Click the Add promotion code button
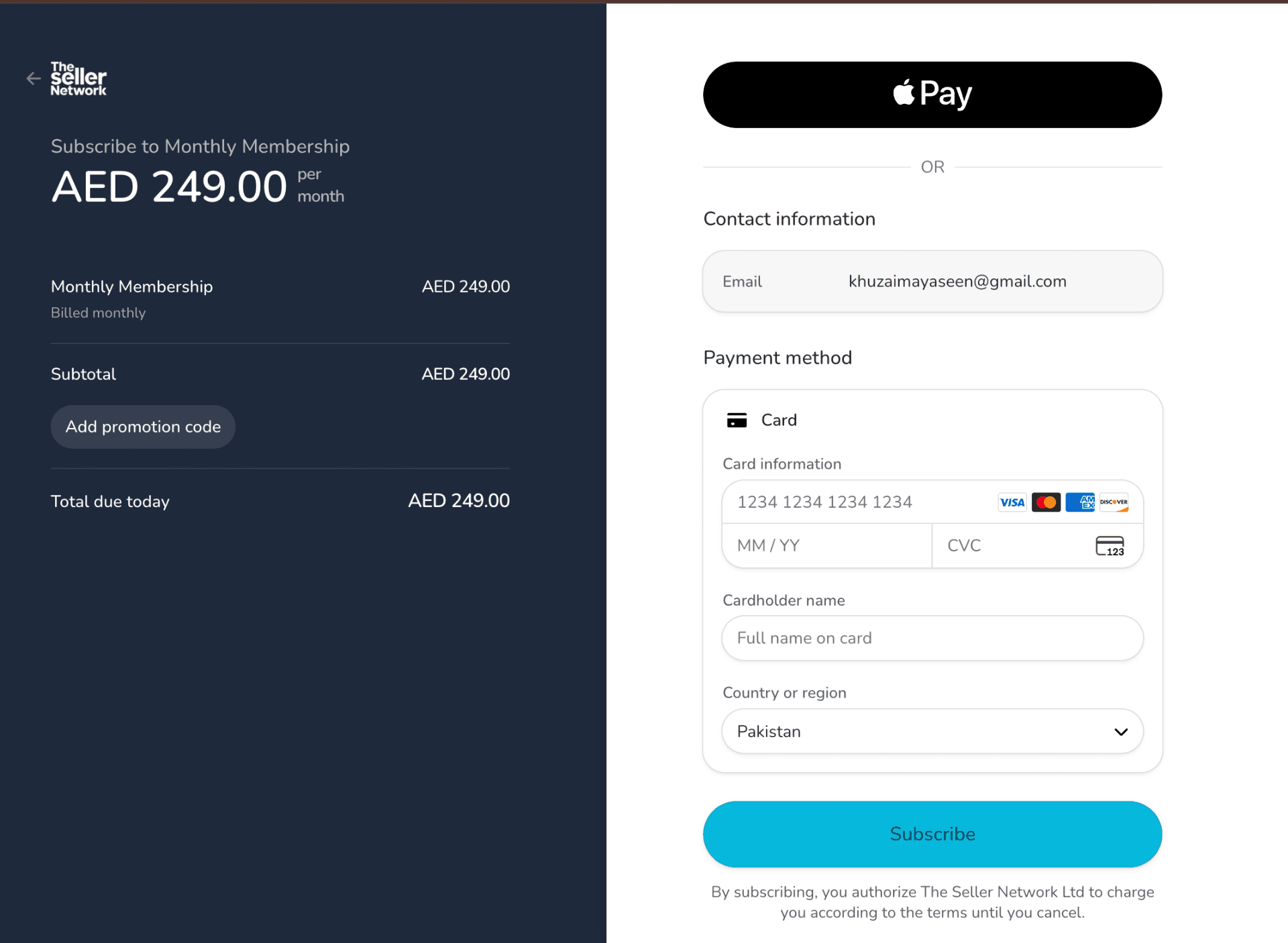The width and height of the screenshot is (1288, 943). [143, 427]
